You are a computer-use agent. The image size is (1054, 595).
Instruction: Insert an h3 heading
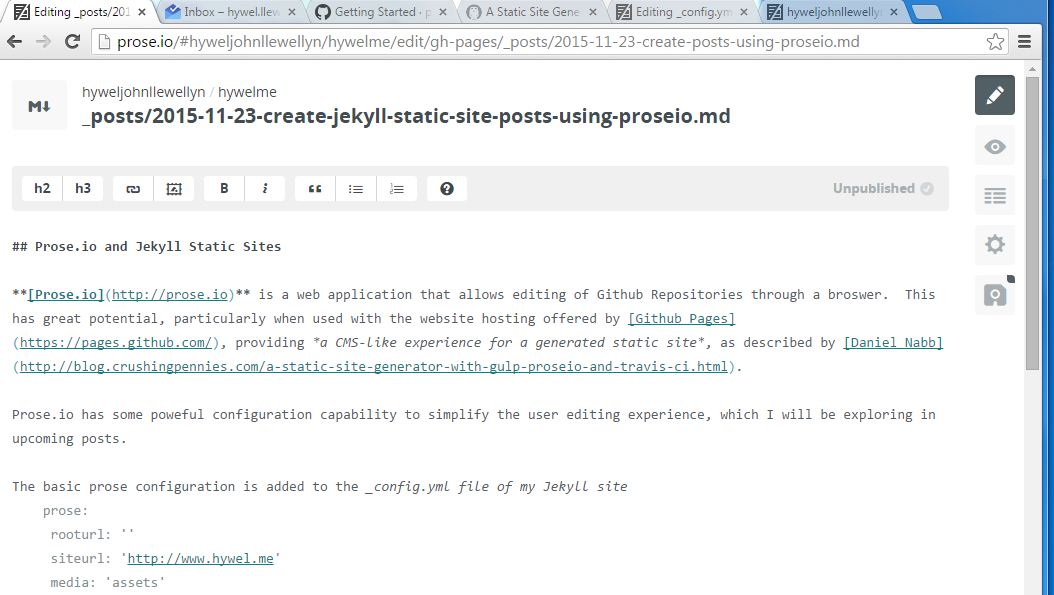click(x=83, y=189)
